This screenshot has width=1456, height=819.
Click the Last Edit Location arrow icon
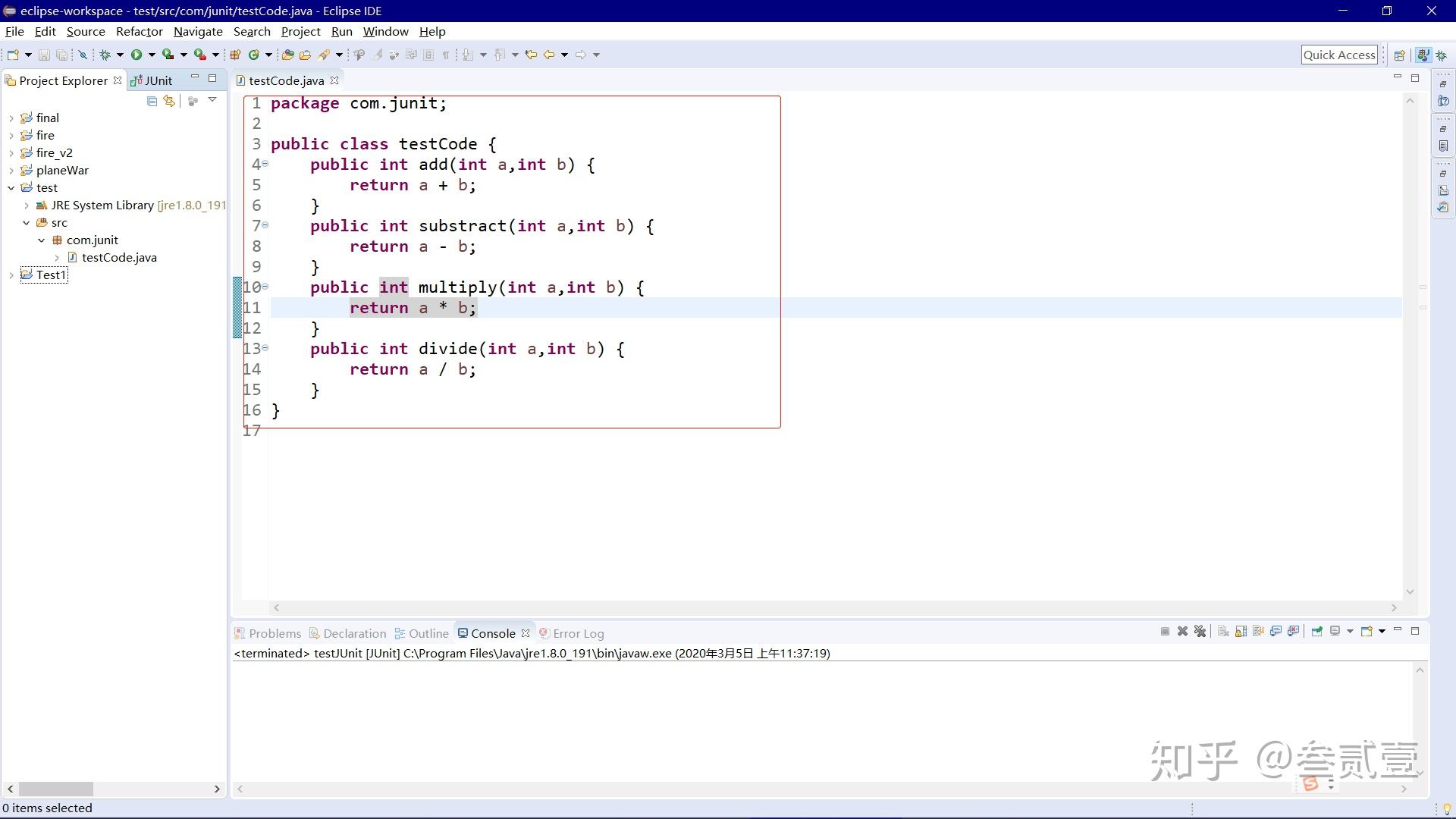click(x=531, y=55)
